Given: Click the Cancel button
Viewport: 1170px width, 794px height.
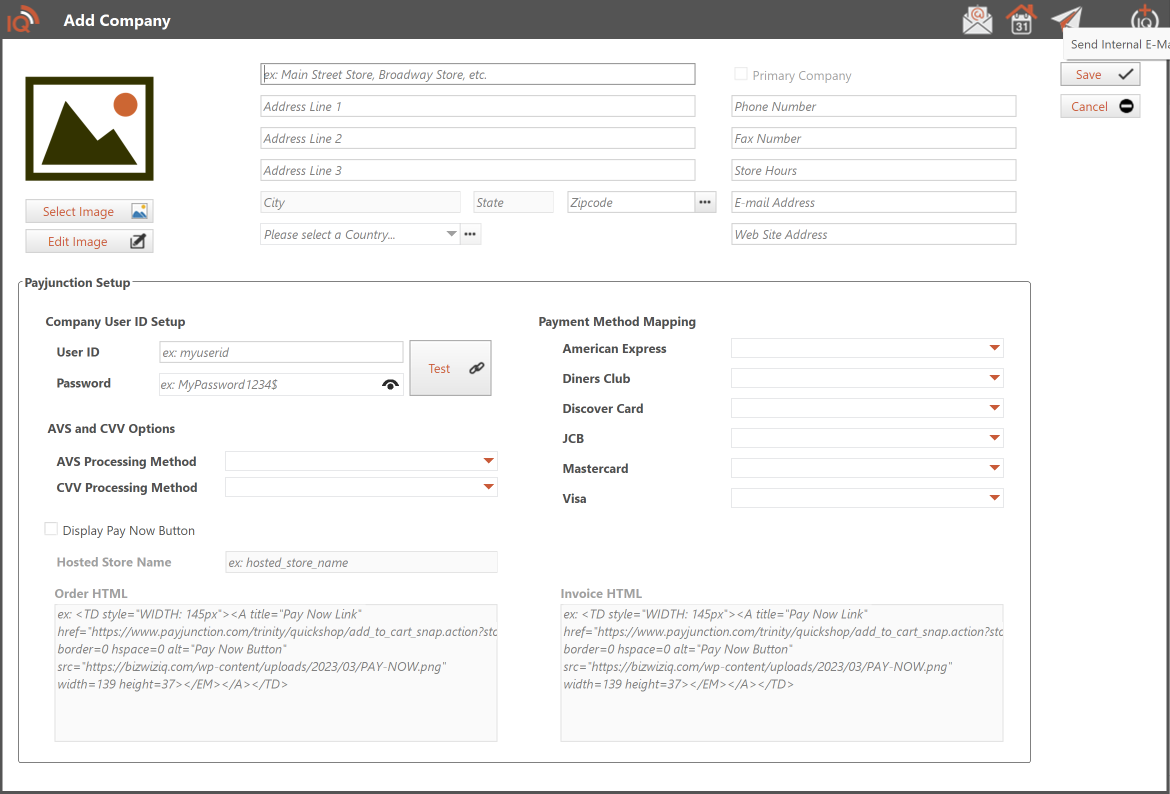Looking at the screenshot, I should click(1100, 106).
